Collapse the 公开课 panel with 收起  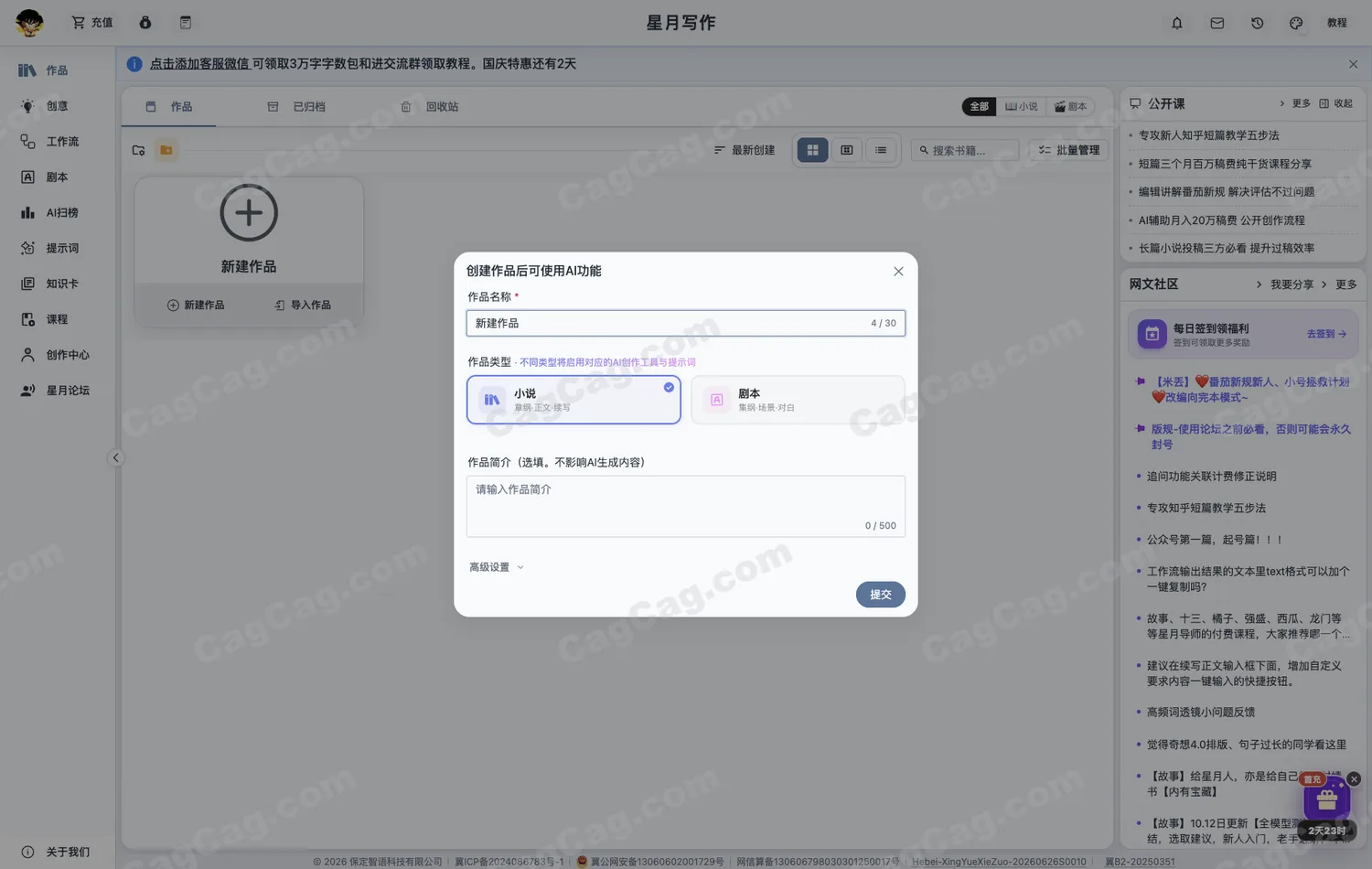click(x=1335, y=103)
